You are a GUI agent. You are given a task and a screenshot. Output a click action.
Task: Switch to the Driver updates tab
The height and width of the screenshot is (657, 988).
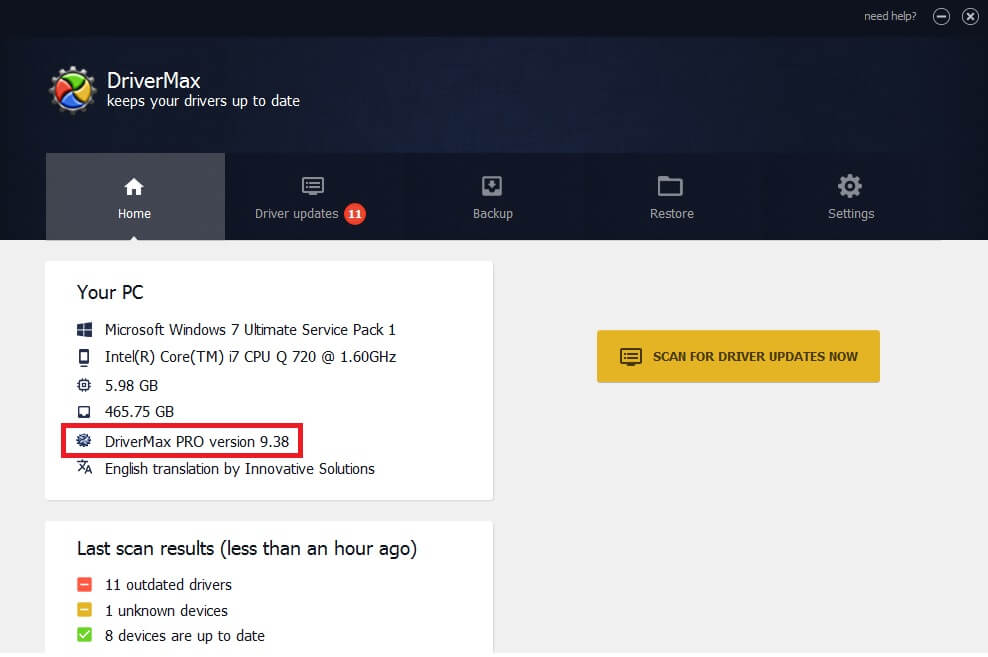coord(314,197)
